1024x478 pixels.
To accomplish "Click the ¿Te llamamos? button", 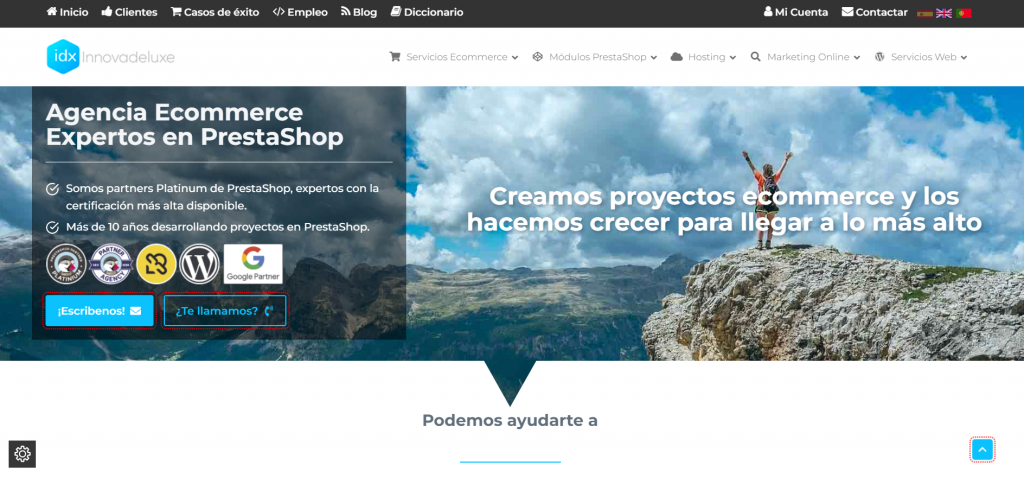I will [x=225, y=311].
